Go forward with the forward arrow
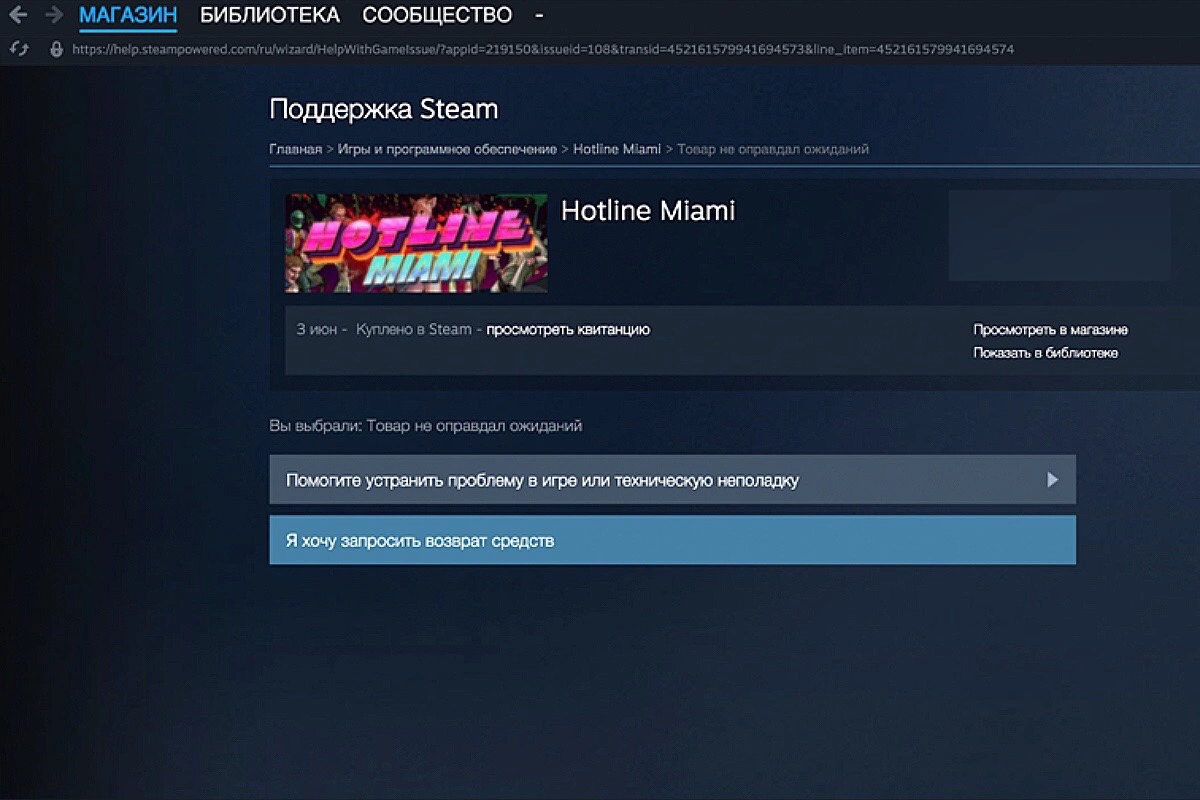This screenshot has height=800, width=1200. tap(54, 15)
